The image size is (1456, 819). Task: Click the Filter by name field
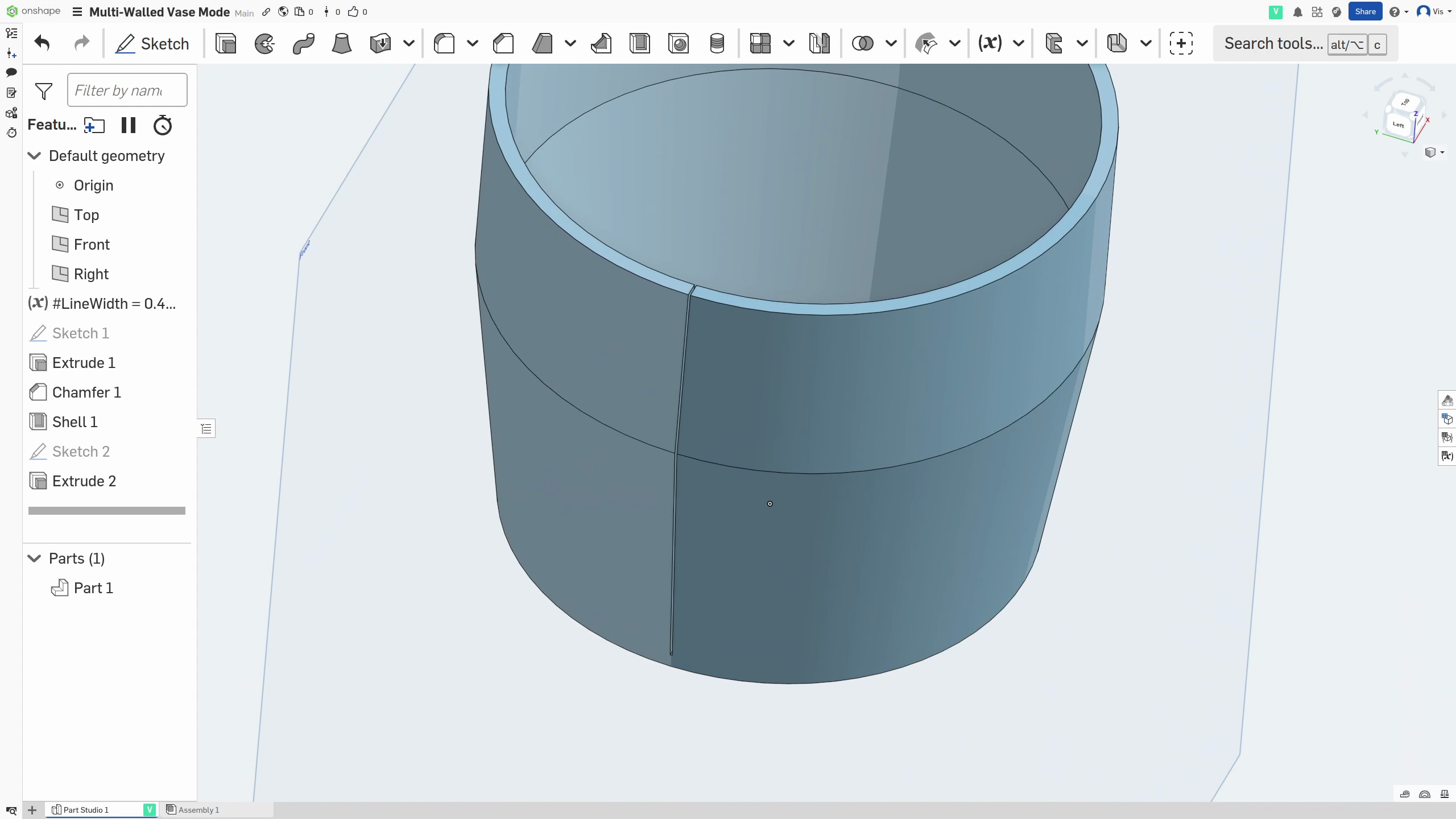[127, 90]
